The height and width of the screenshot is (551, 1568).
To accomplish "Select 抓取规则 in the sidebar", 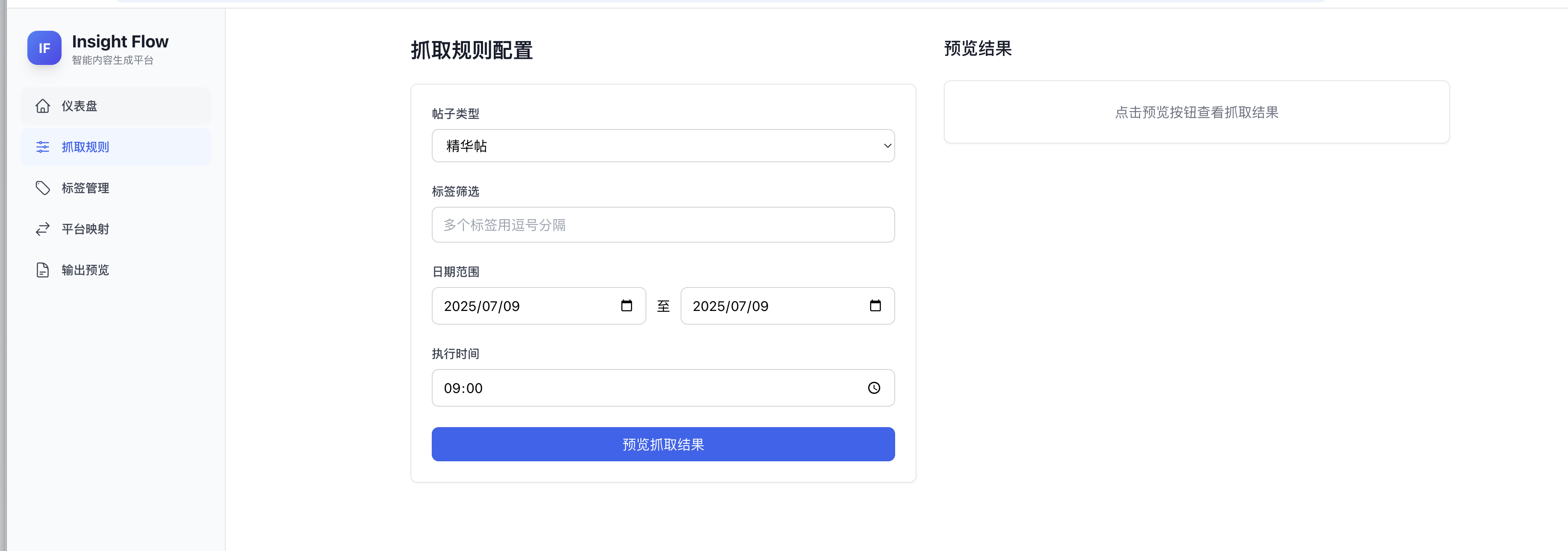I will coord(116,147).
